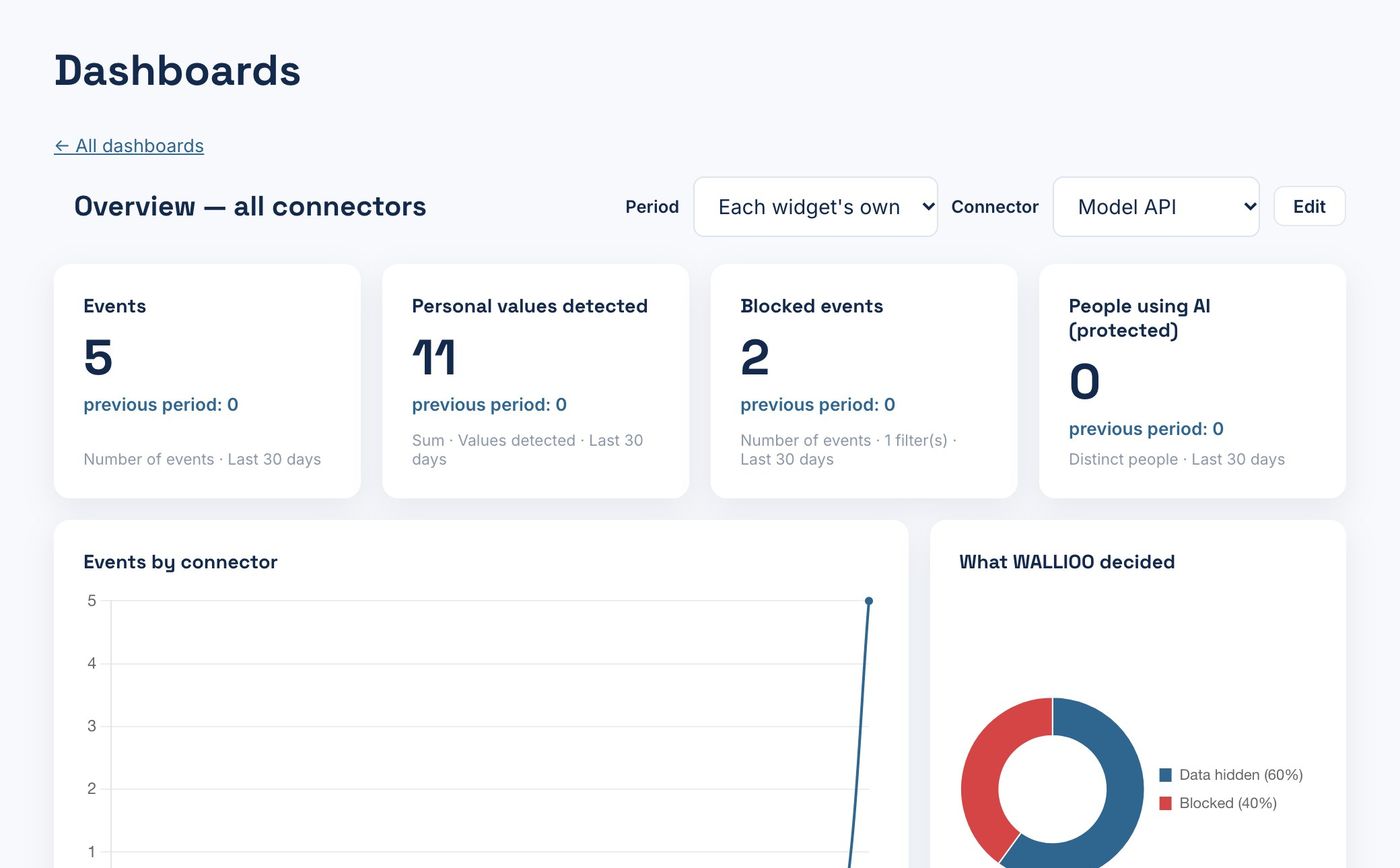Open the Period dropdown
1400x868 pixels.
[x=816, y=207]
